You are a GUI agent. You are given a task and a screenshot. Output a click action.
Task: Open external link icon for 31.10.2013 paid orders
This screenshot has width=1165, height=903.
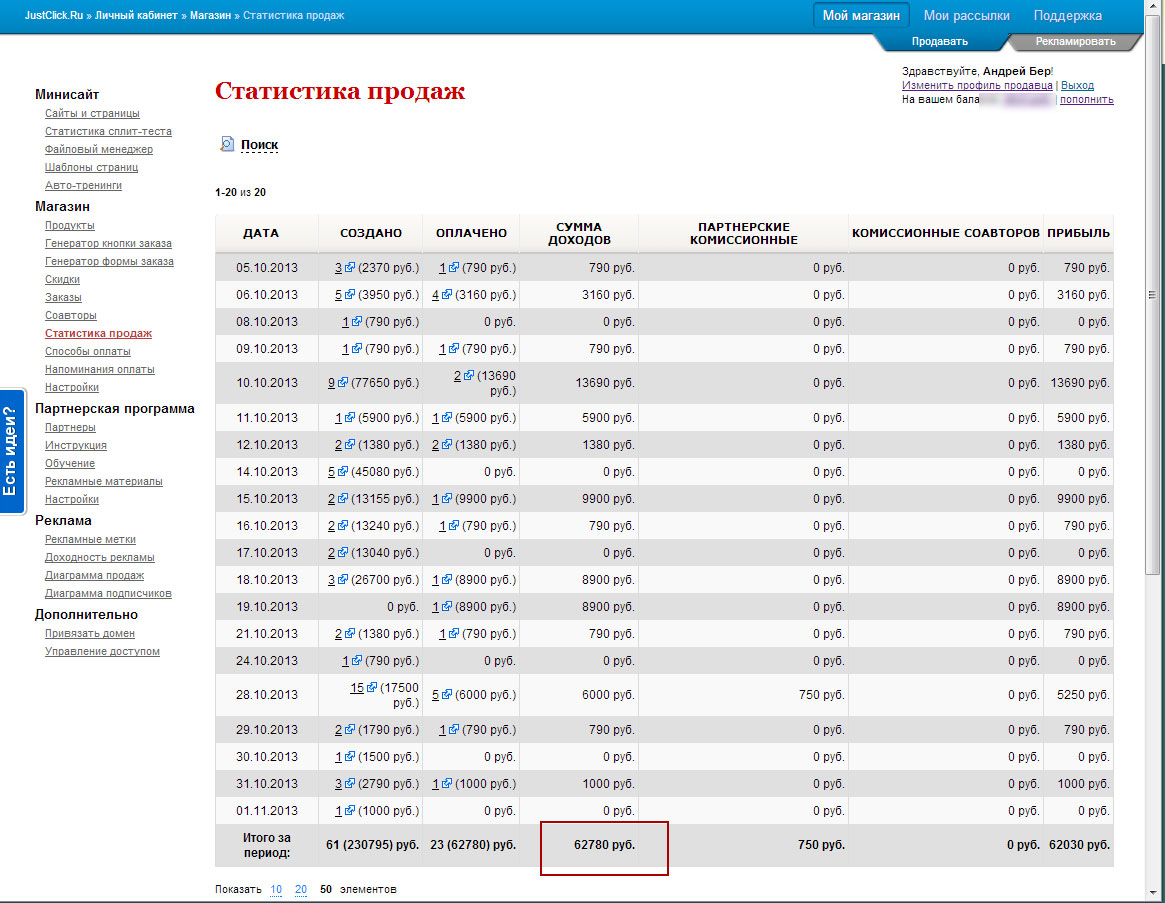[x=450, y=784]
